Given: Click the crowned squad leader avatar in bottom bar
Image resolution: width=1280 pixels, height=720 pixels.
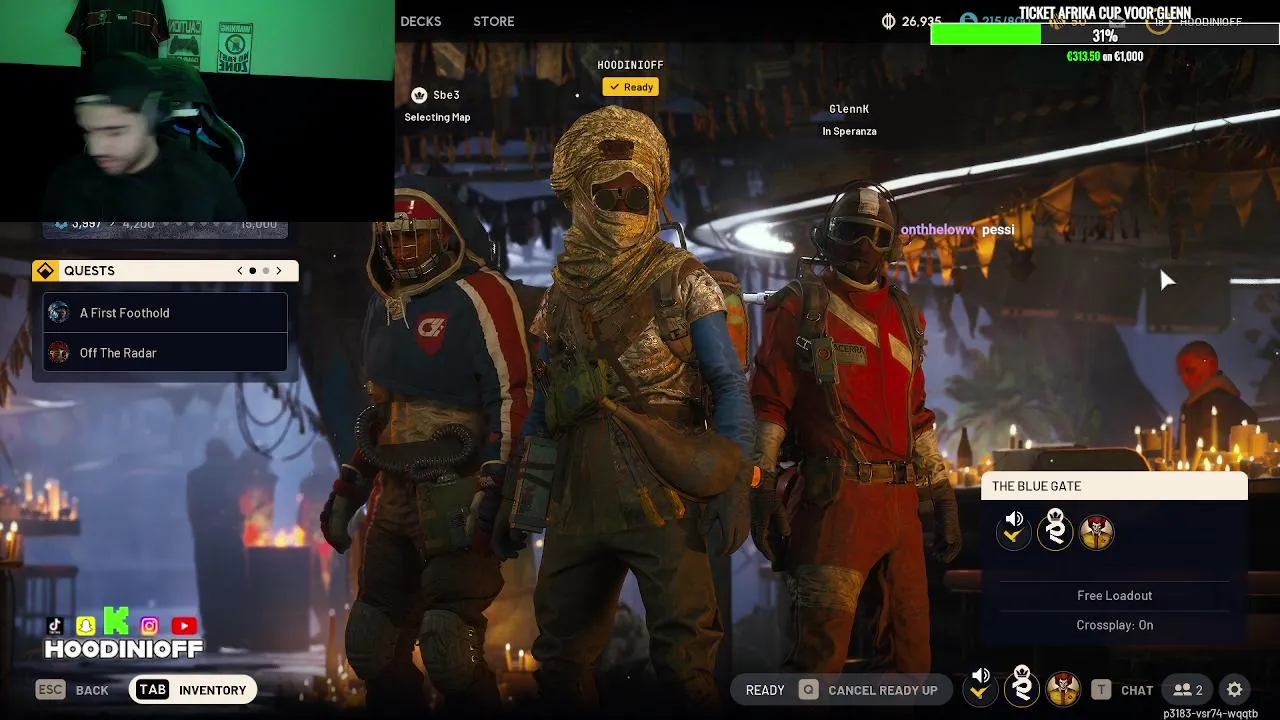Looking at the screenshot, I should point(1022,686).
